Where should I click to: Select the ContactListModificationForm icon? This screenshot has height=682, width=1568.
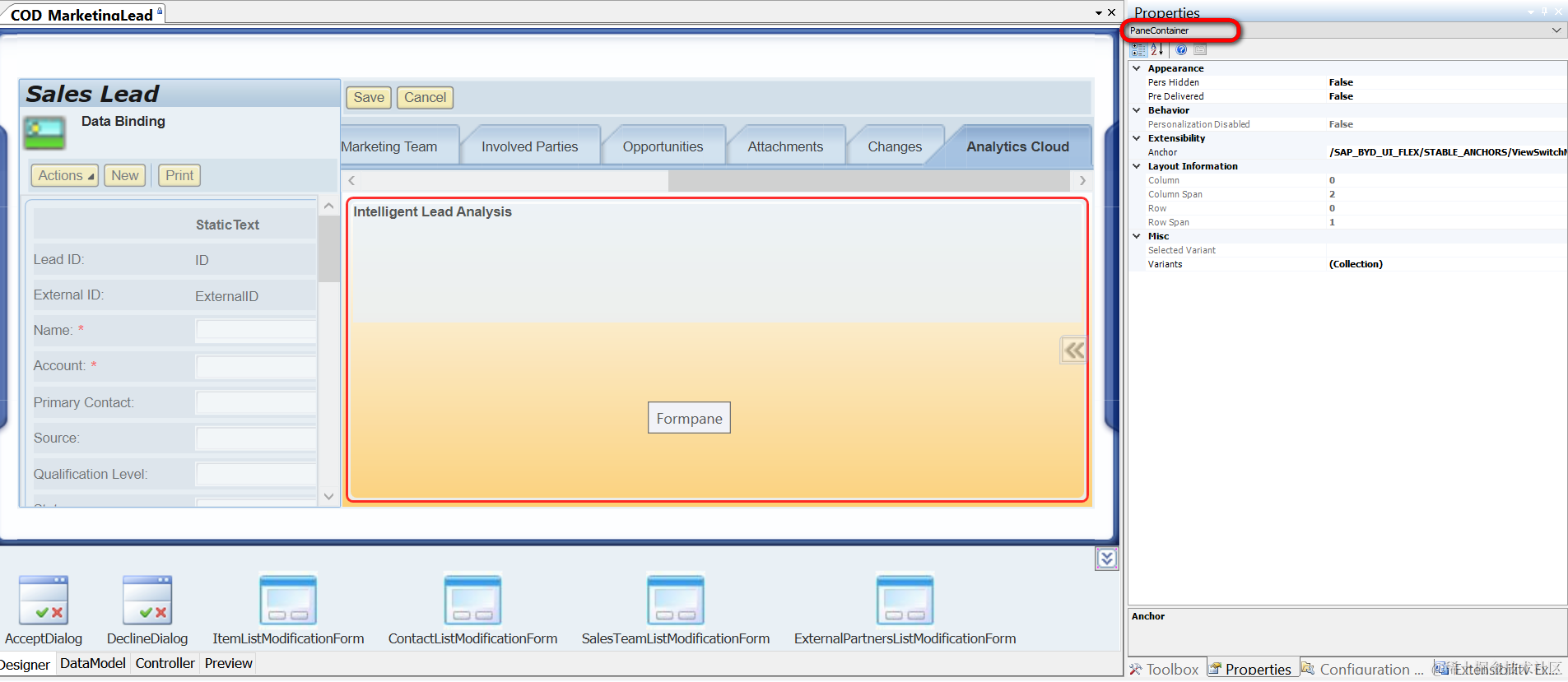tap(472, 601)
